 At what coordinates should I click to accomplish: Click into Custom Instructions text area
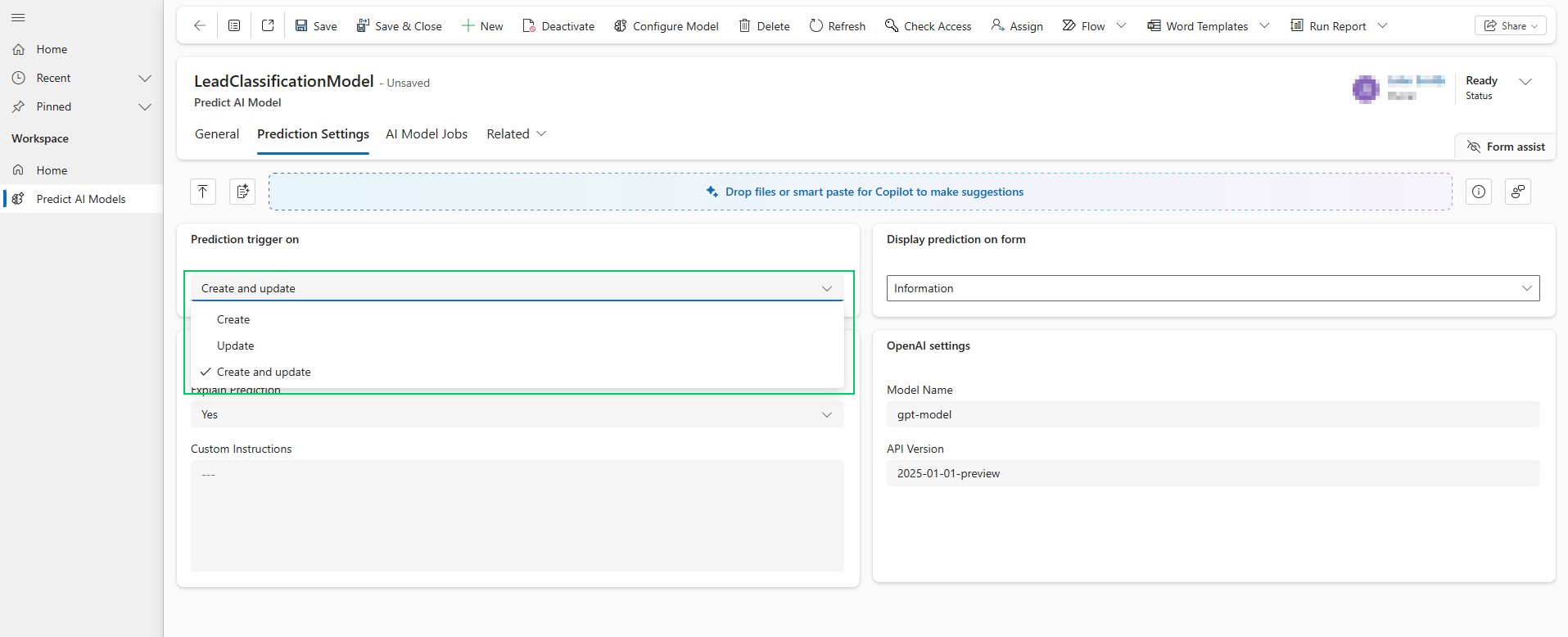pyautogui.click(x=517, y=515)
